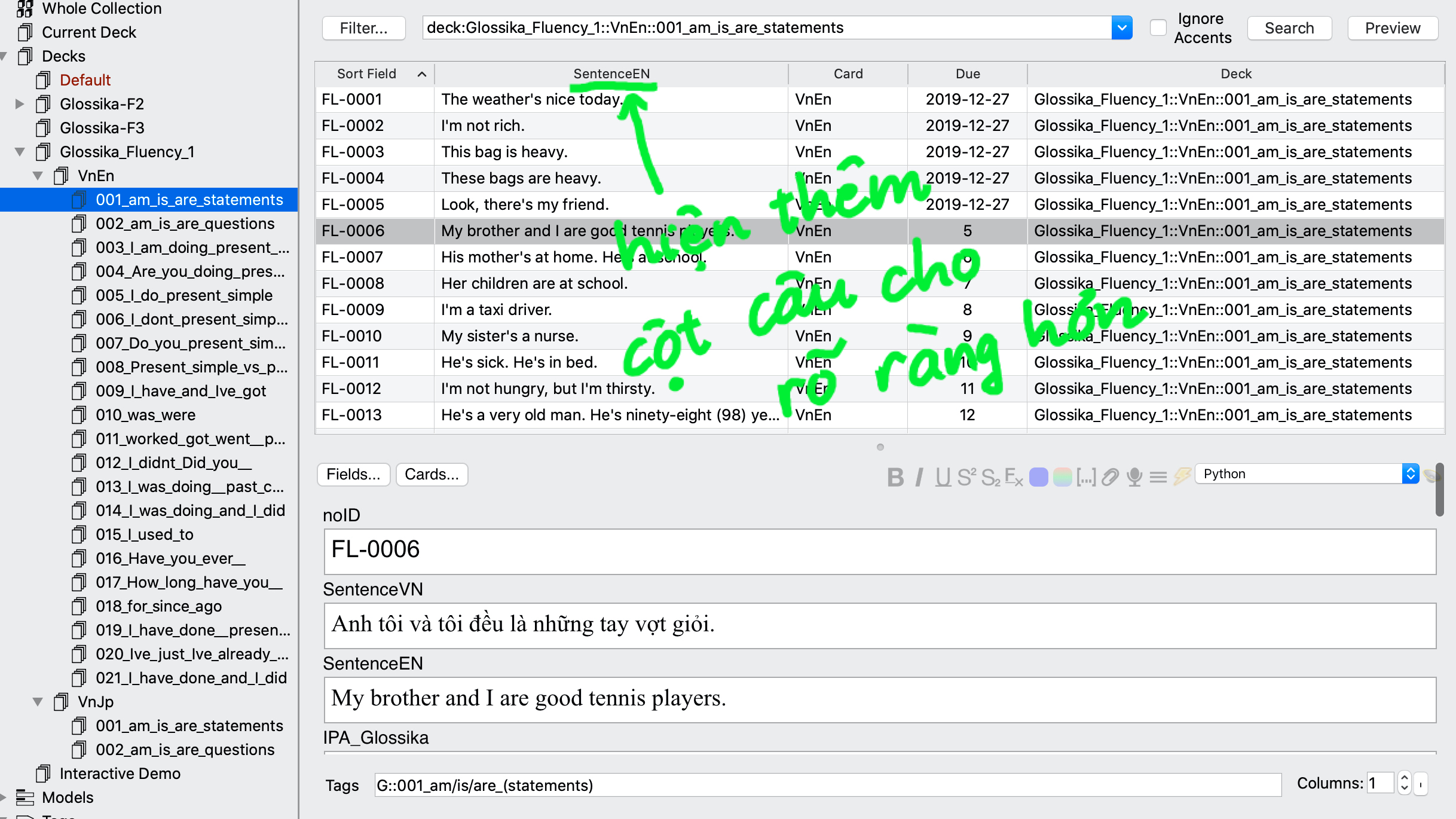Insert a cloze deletion

click(x=1086, y=476)
